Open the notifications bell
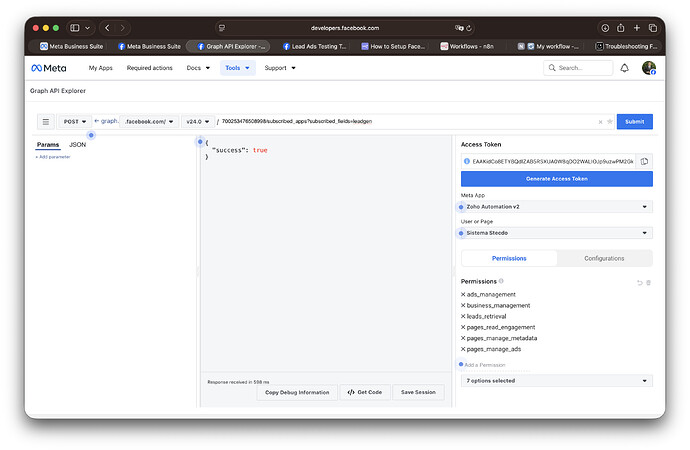This screenshot has height=450, width=690. click(x=624, y=68)
